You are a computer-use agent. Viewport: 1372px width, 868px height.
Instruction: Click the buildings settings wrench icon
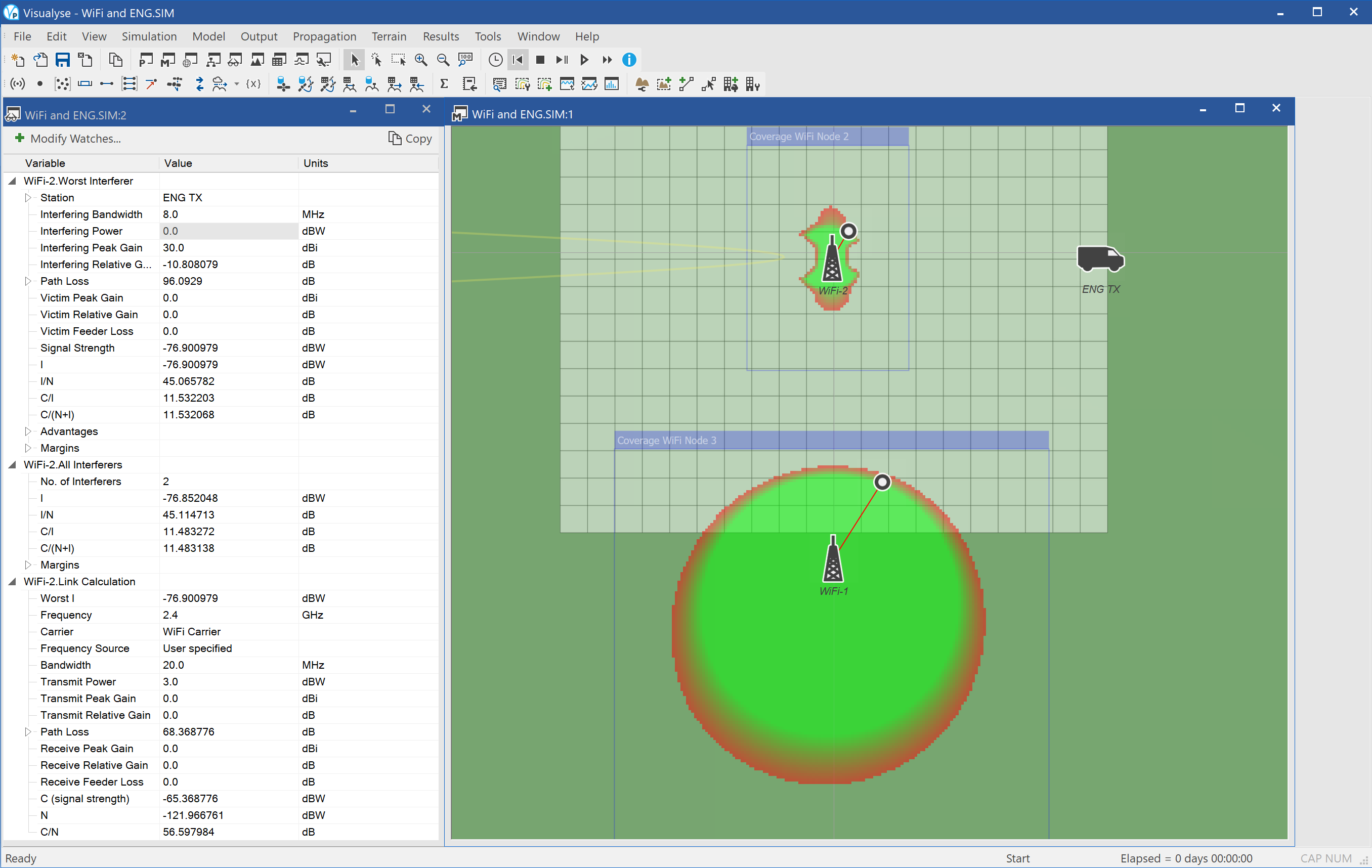point(753,84)
